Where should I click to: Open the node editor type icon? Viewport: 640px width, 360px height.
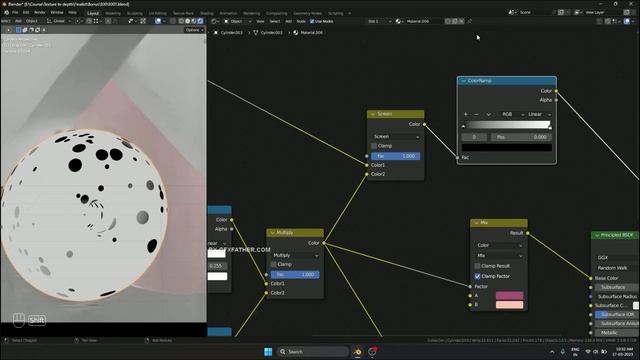click(215, 21)
